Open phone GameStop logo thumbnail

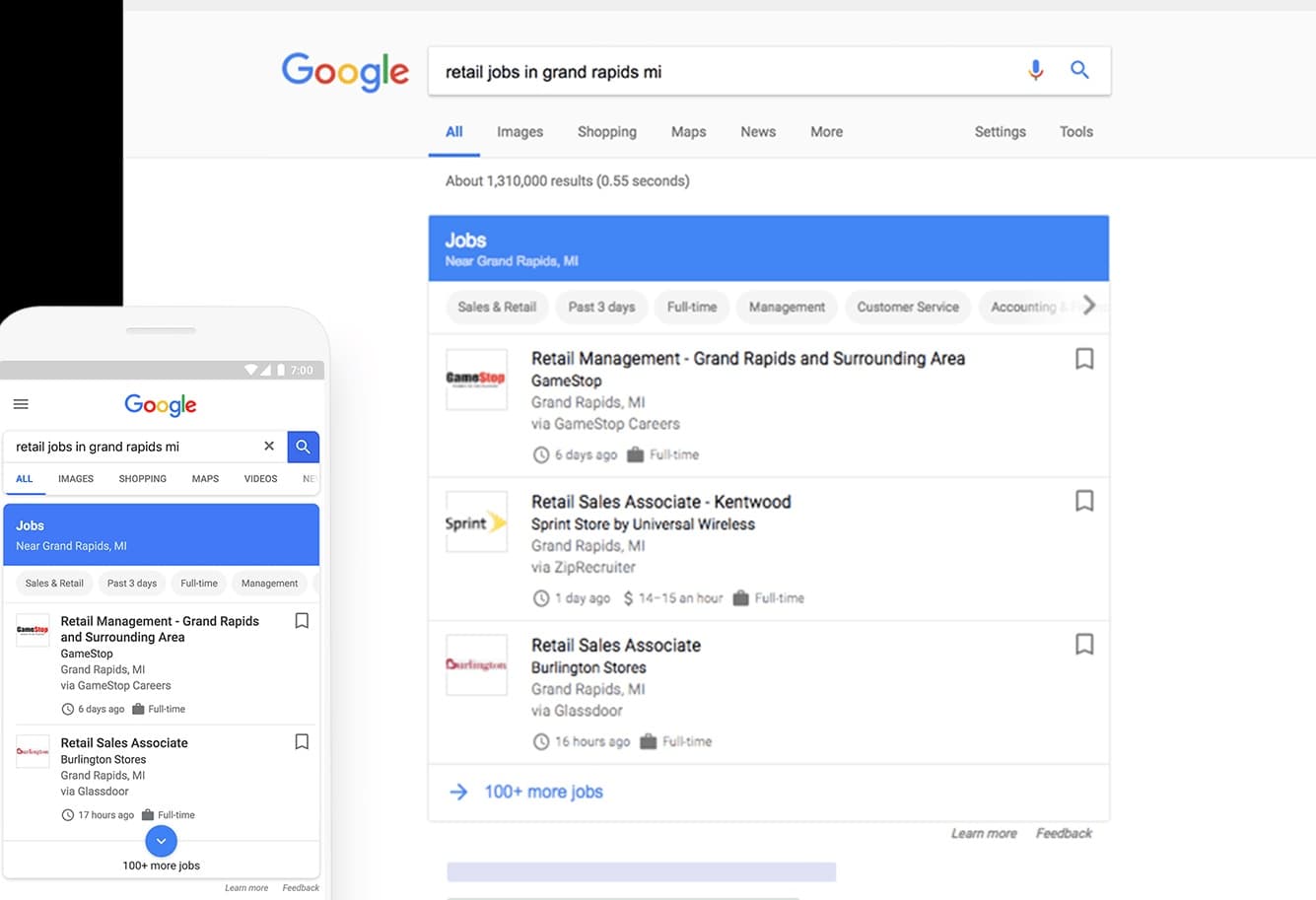33,630
